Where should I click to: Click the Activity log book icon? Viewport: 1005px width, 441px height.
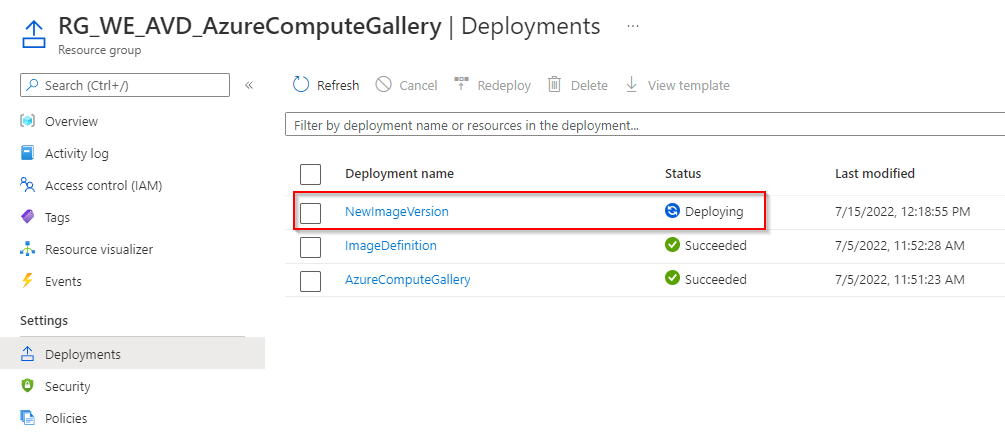click(27, 153)
